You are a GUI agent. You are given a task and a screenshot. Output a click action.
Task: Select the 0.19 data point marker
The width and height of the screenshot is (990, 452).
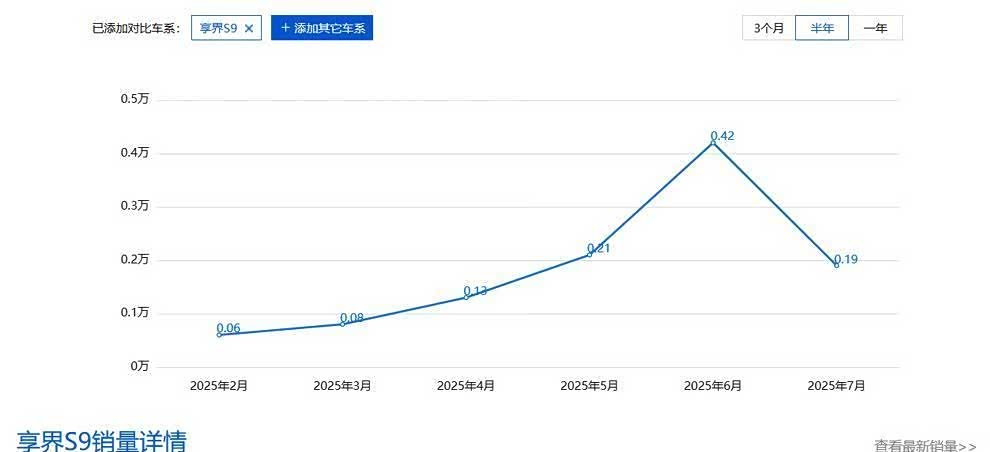[836, 265]
